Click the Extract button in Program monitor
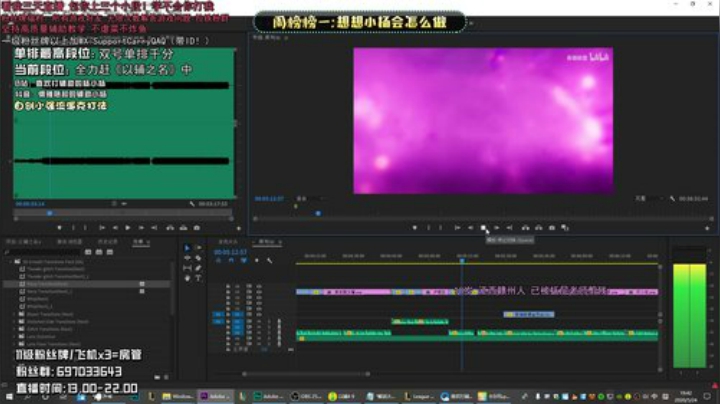The image size is (720, 404). (x=539, y=228)
